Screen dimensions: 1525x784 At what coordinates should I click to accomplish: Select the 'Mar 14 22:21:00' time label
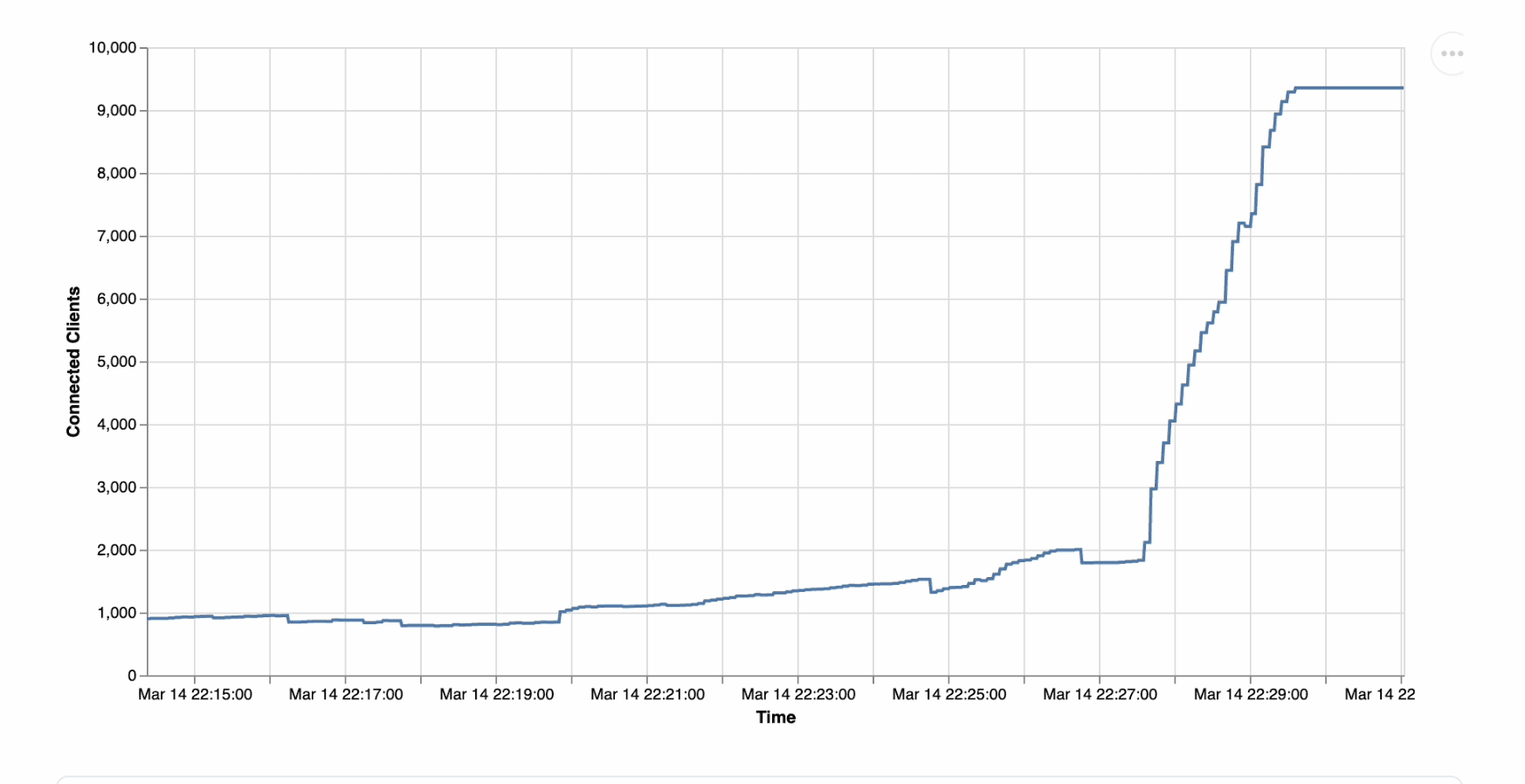point(647,694)
